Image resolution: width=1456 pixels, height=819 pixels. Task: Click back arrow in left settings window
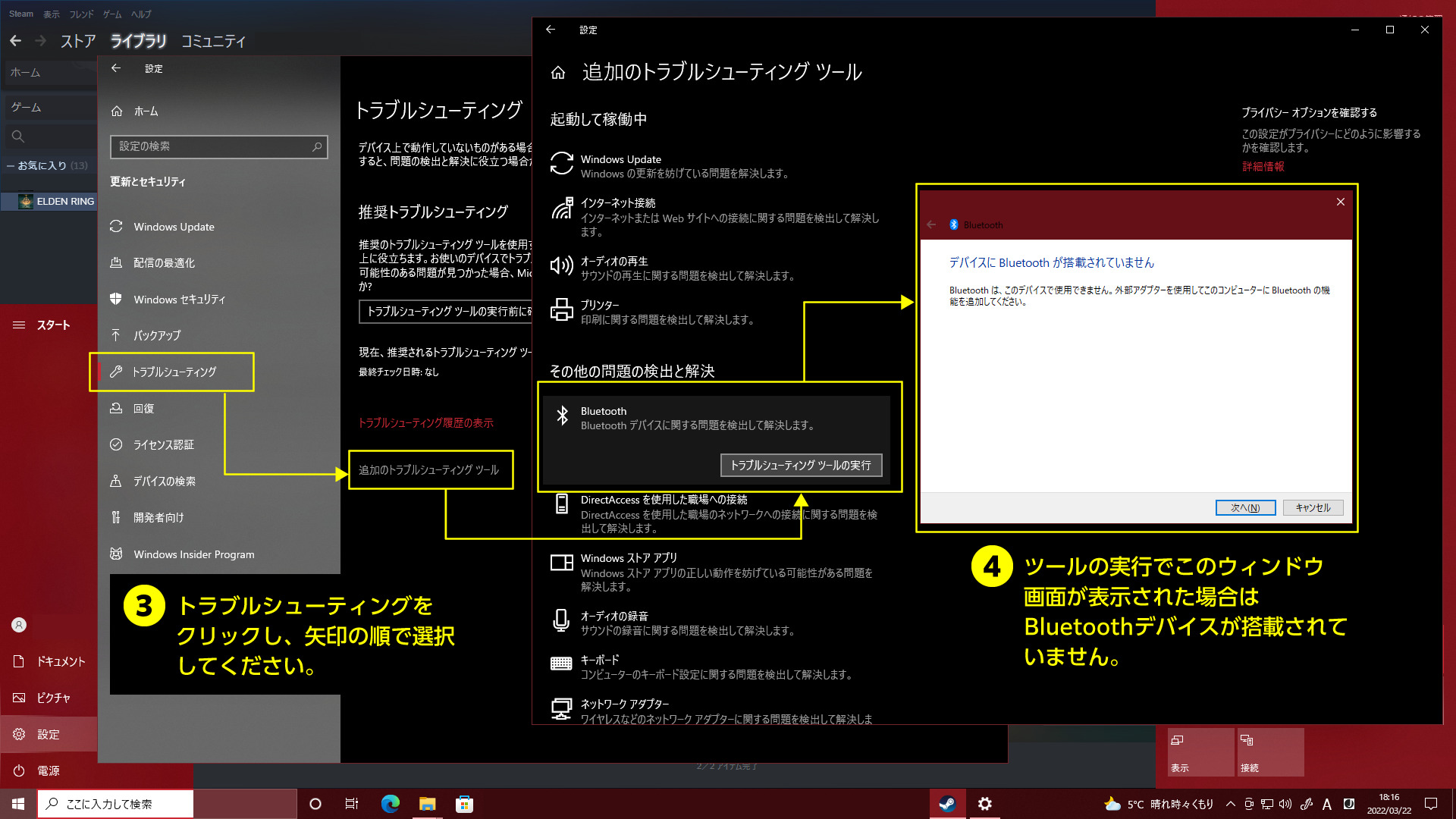116,68
